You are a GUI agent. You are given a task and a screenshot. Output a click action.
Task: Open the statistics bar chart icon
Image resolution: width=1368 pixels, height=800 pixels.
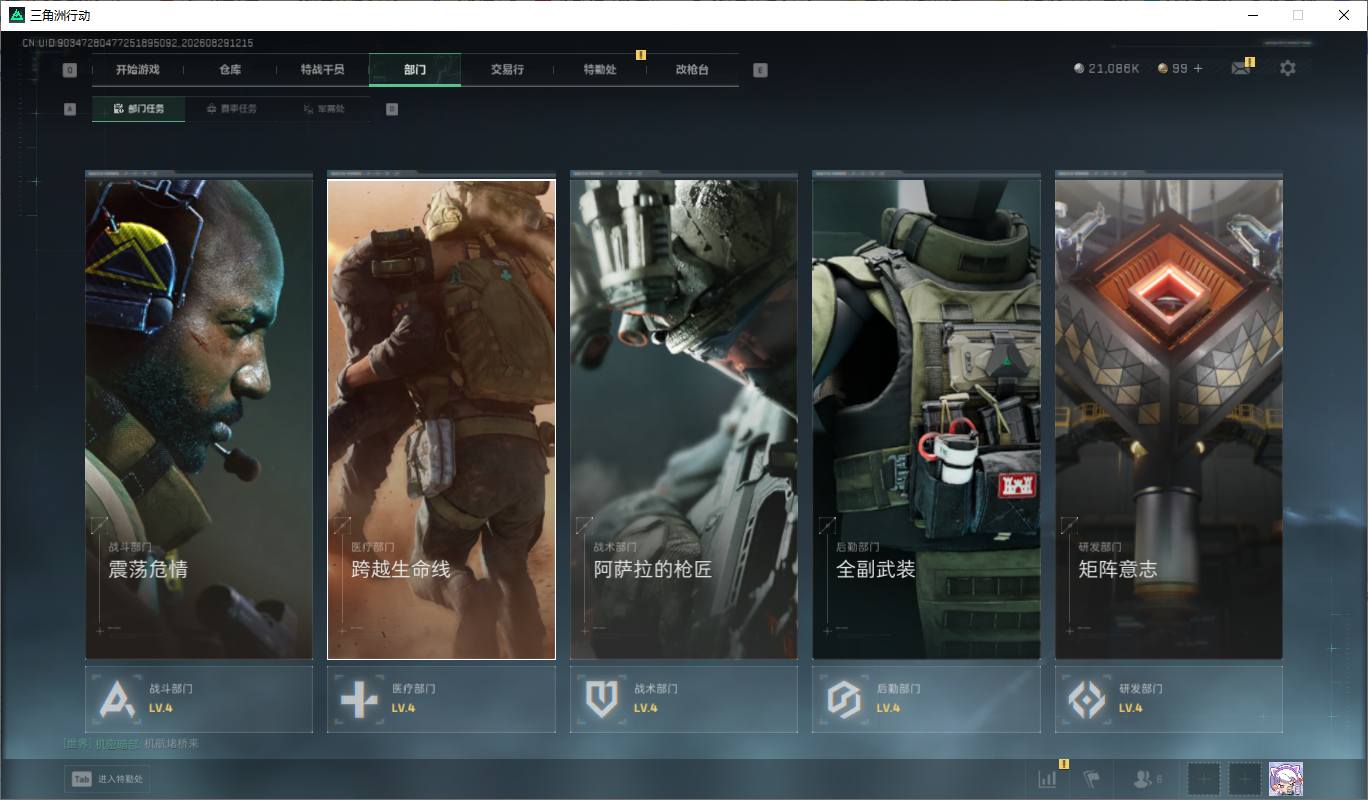[1047, 779]
